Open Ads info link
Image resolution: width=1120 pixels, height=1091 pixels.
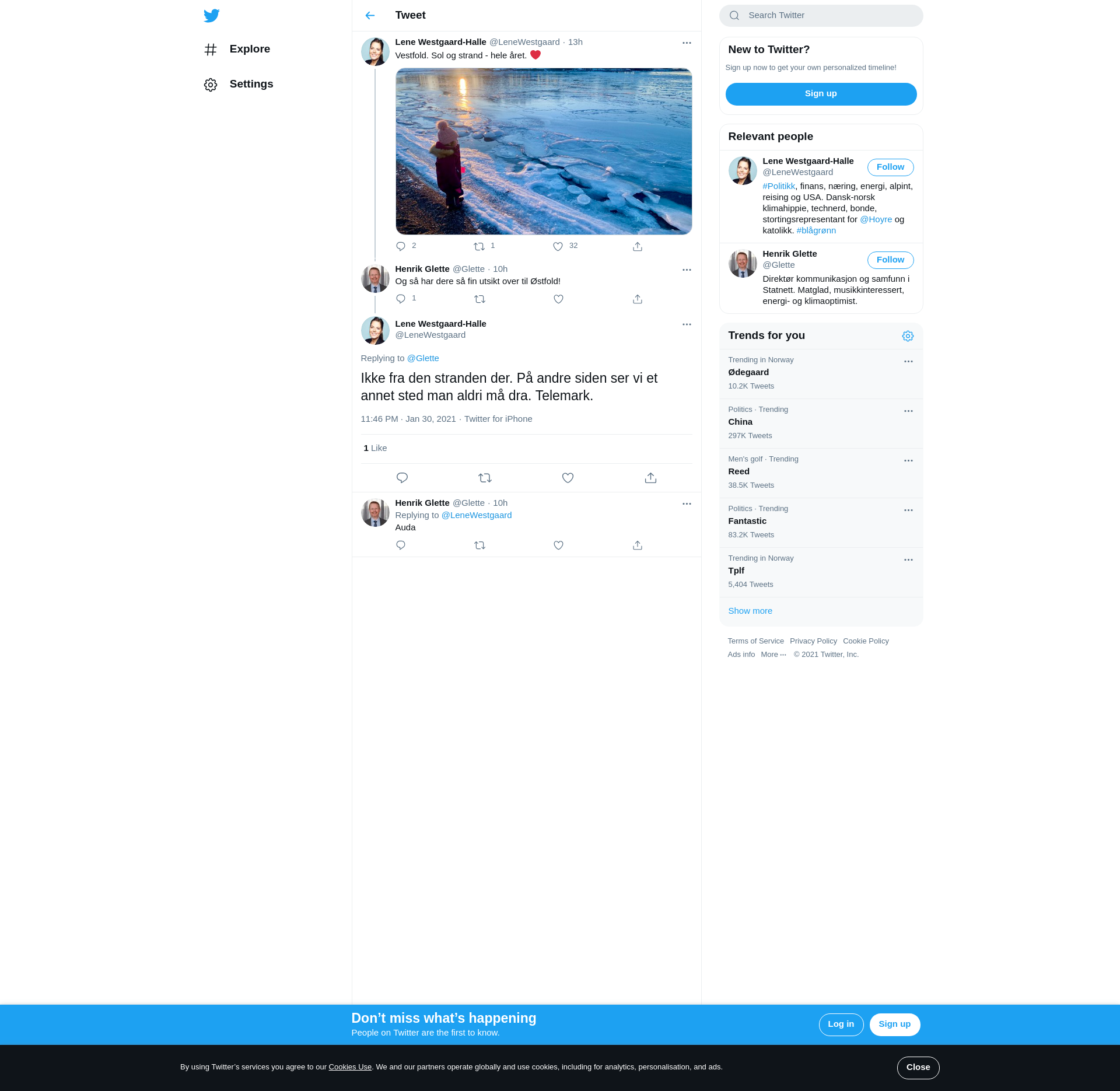coord(741,655)
